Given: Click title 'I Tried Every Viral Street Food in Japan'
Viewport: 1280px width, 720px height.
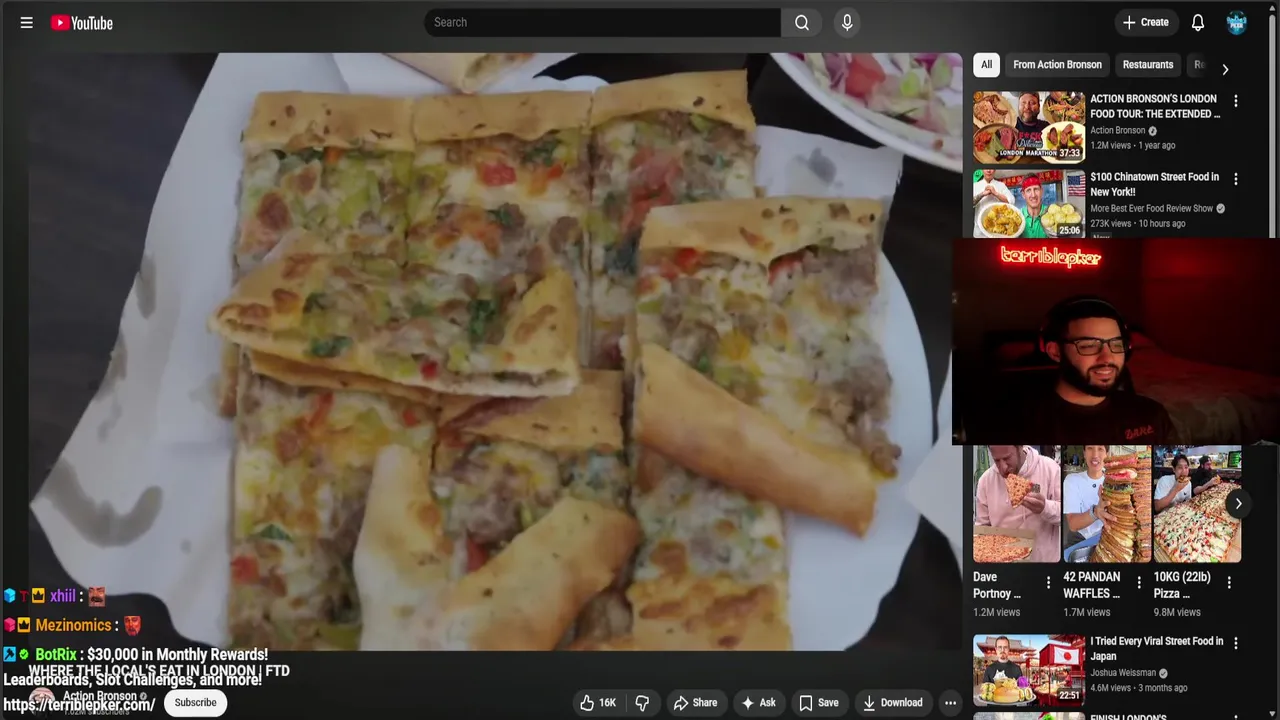Looking at the screenshot, I should pos(1157,649).
